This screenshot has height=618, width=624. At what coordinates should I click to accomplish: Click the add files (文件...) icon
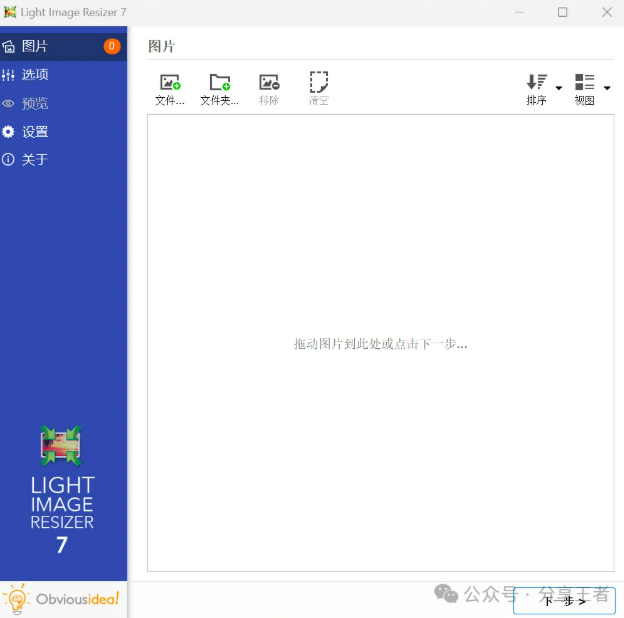170,83
